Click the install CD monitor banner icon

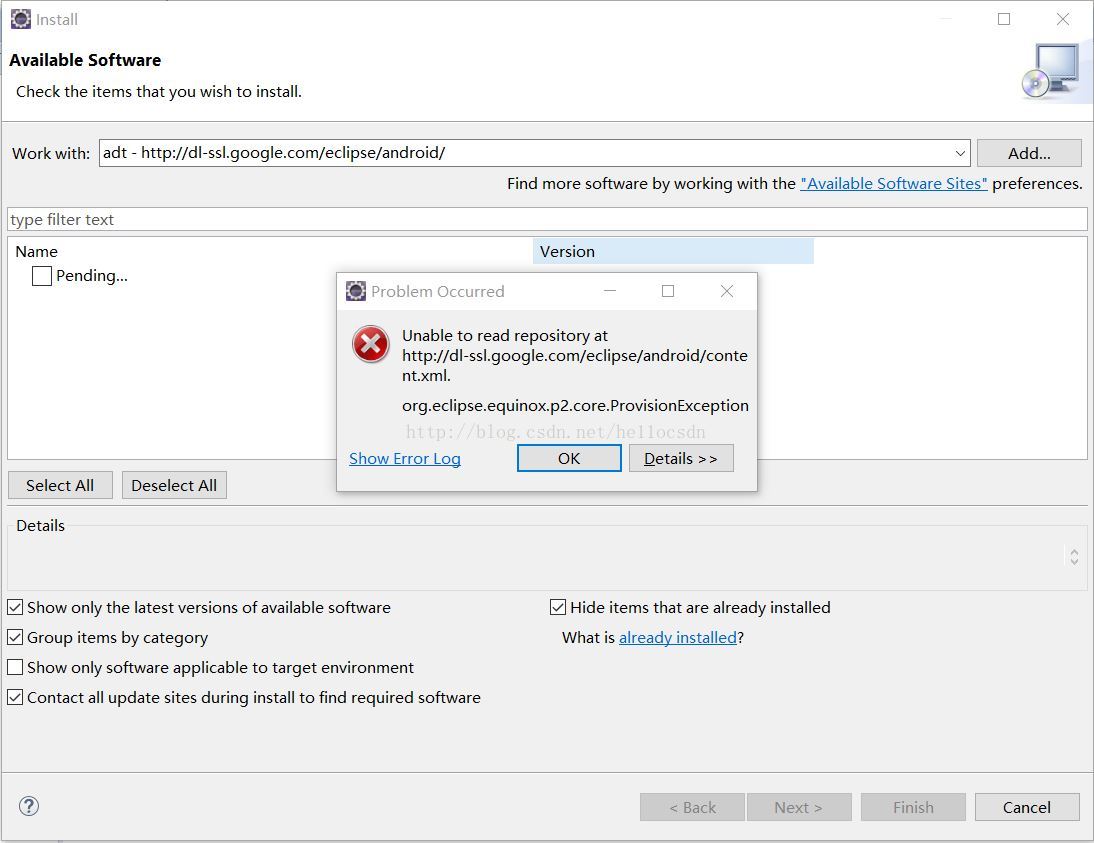click(x=1051, y=71)
